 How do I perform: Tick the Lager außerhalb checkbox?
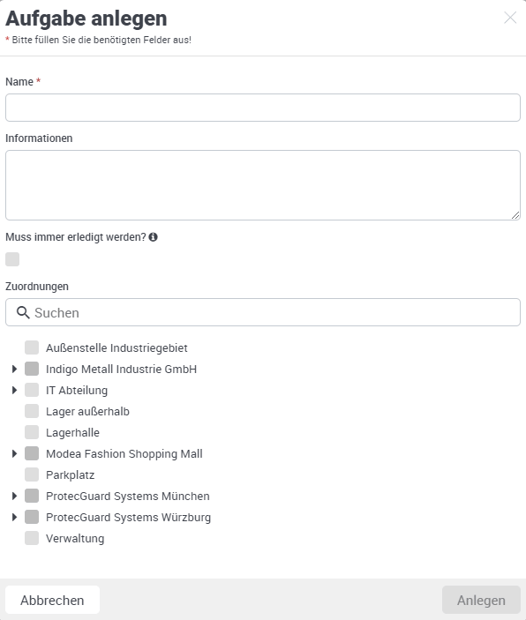pyautogui.click(x=32, y=411)
